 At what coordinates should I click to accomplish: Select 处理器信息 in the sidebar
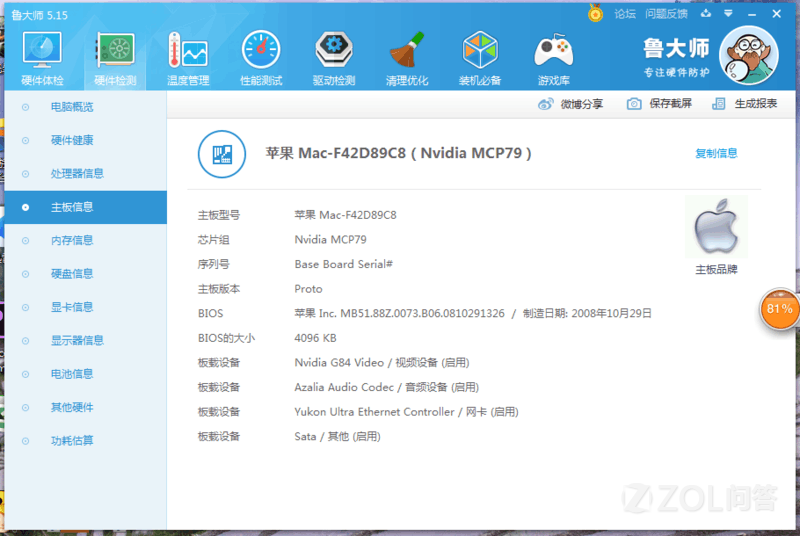[x=77, y=173]
